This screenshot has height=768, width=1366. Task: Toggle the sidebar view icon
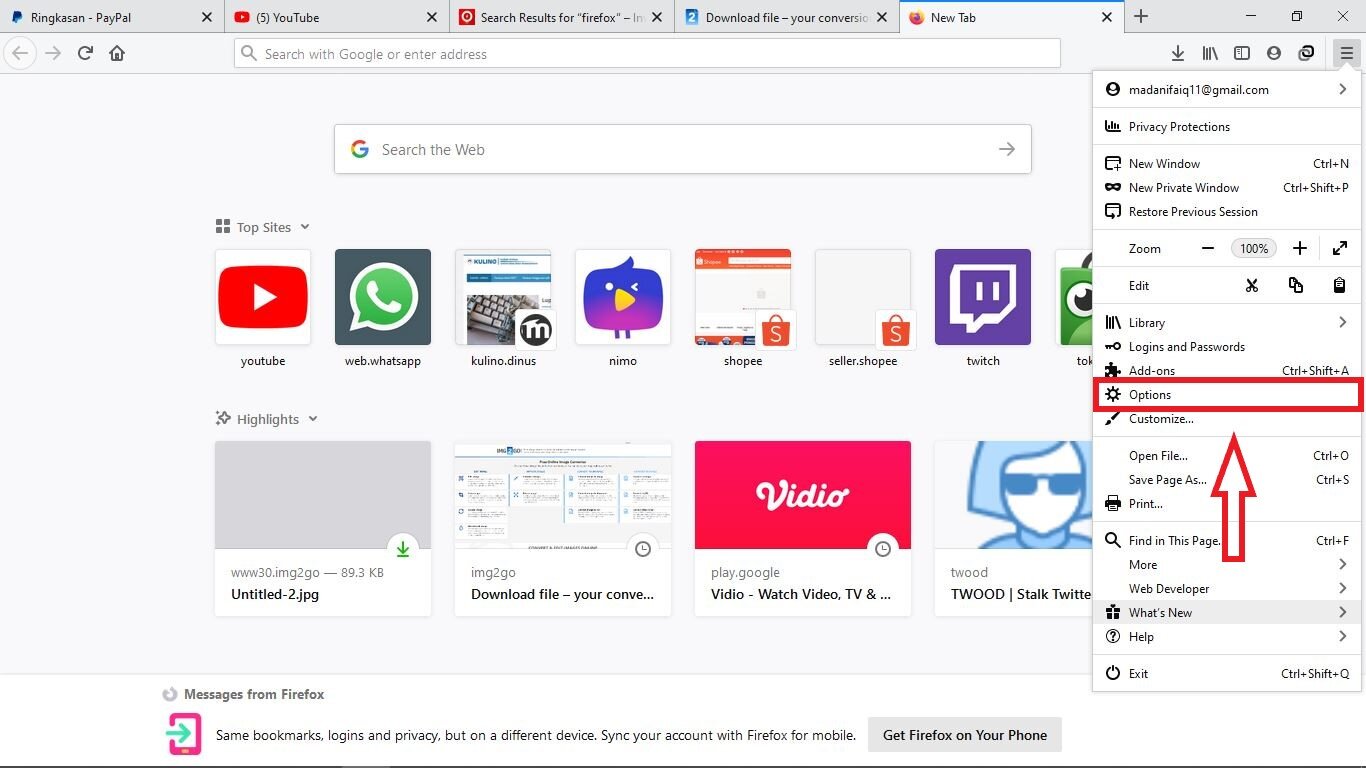click(x=1242, y=53)
